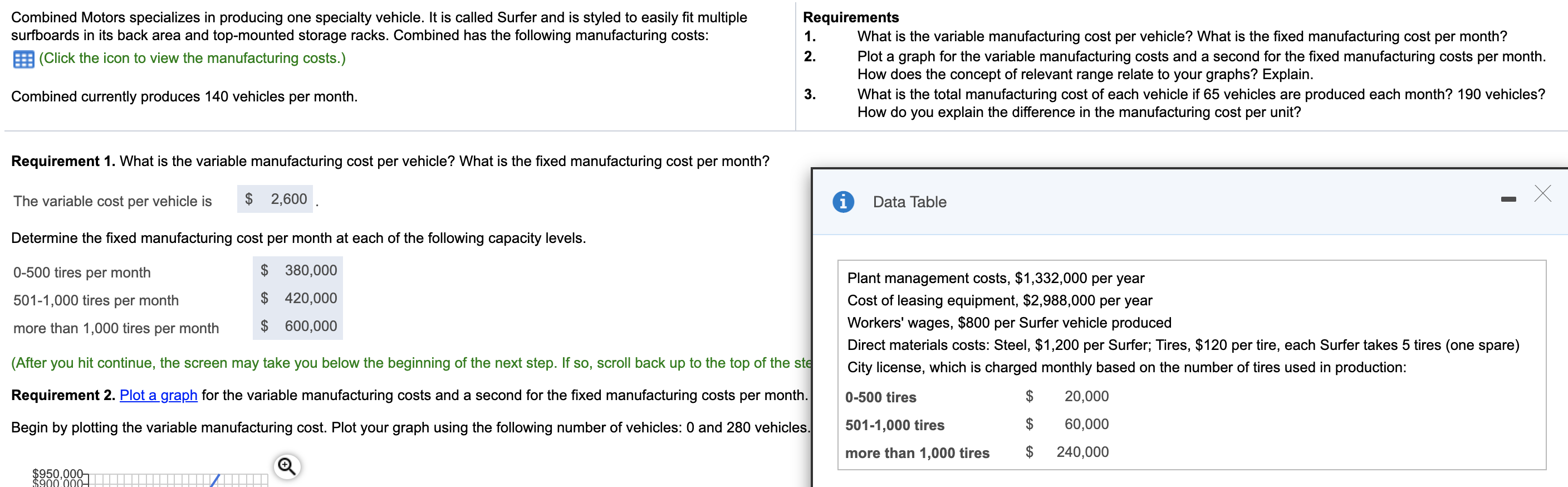Select the 501-1,000 tires fixed cost field
The height and width of the screenshot is (487, 1568).
pos(298,298)
